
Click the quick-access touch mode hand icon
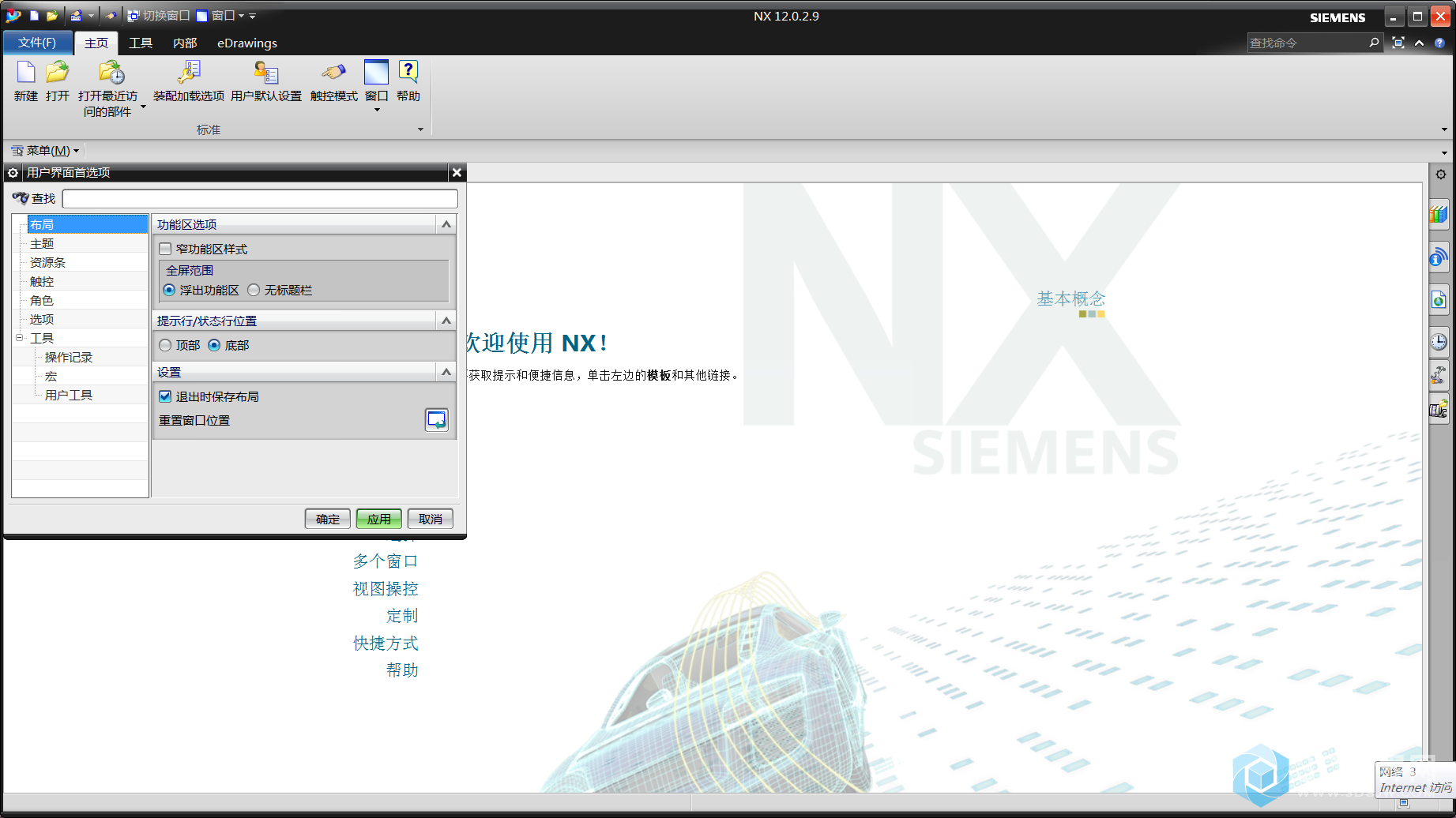coord(111,16)
